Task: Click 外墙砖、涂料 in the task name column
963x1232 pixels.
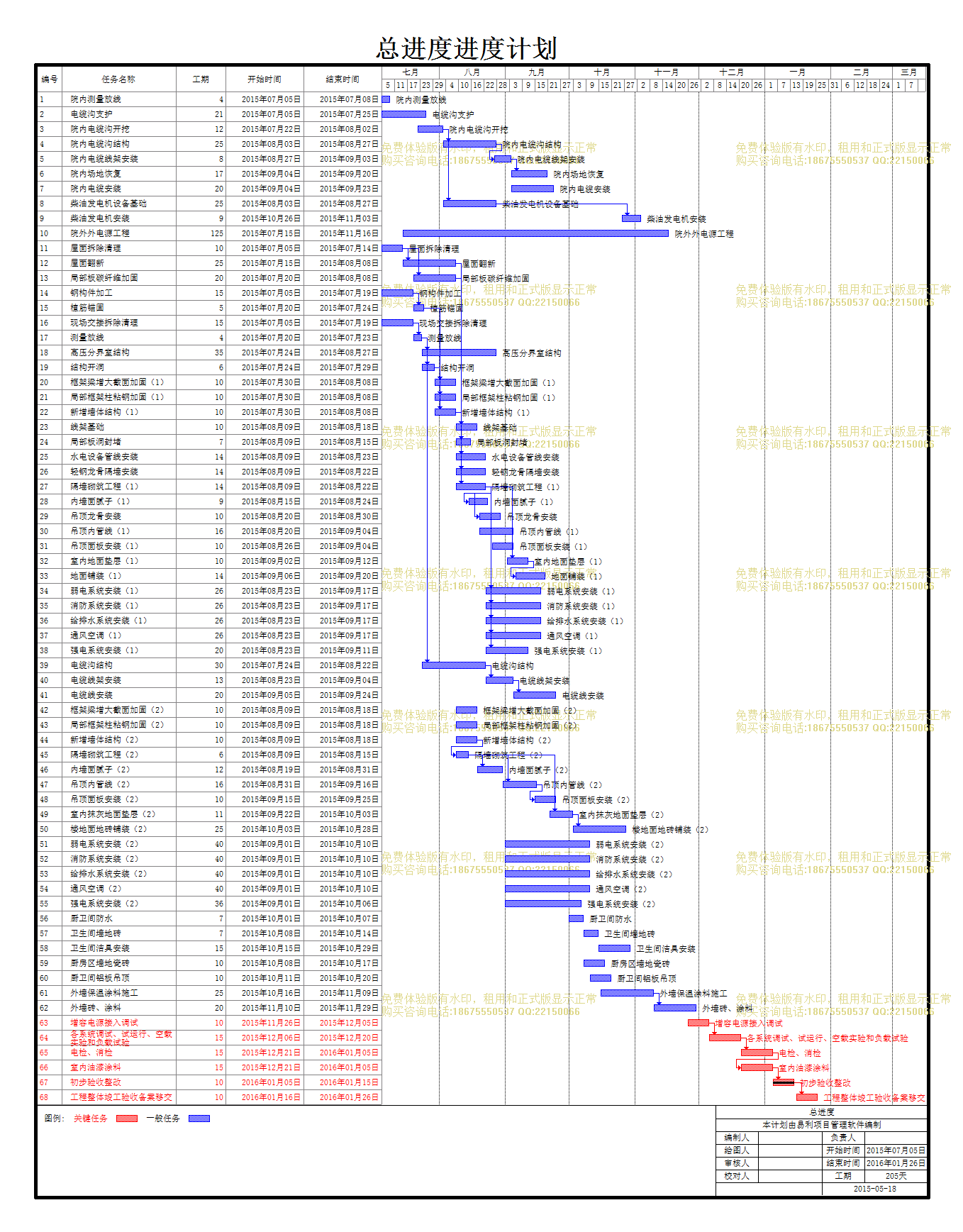Action: 96,1008
